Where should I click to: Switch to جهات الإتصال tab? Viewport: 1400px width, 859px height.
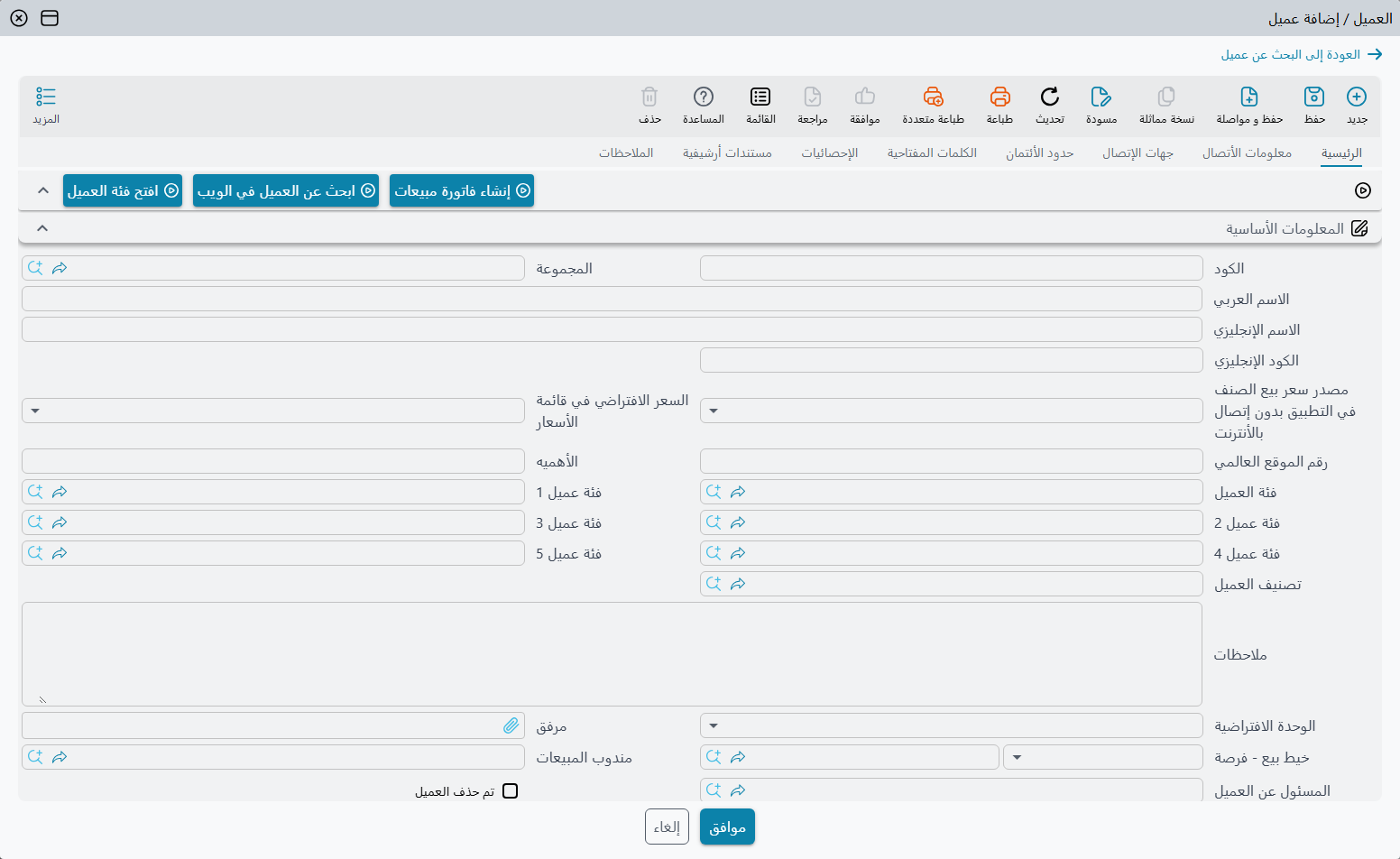(x=1137, y=153)
